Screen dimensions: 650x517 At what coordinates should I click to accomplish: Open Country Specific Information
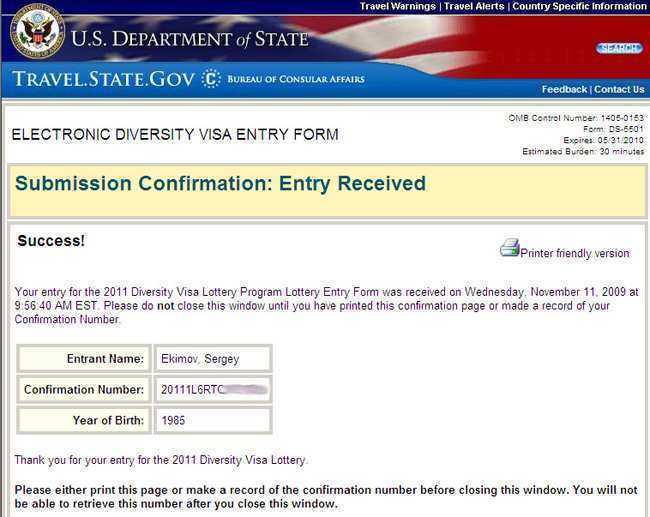tap(579, 6)
